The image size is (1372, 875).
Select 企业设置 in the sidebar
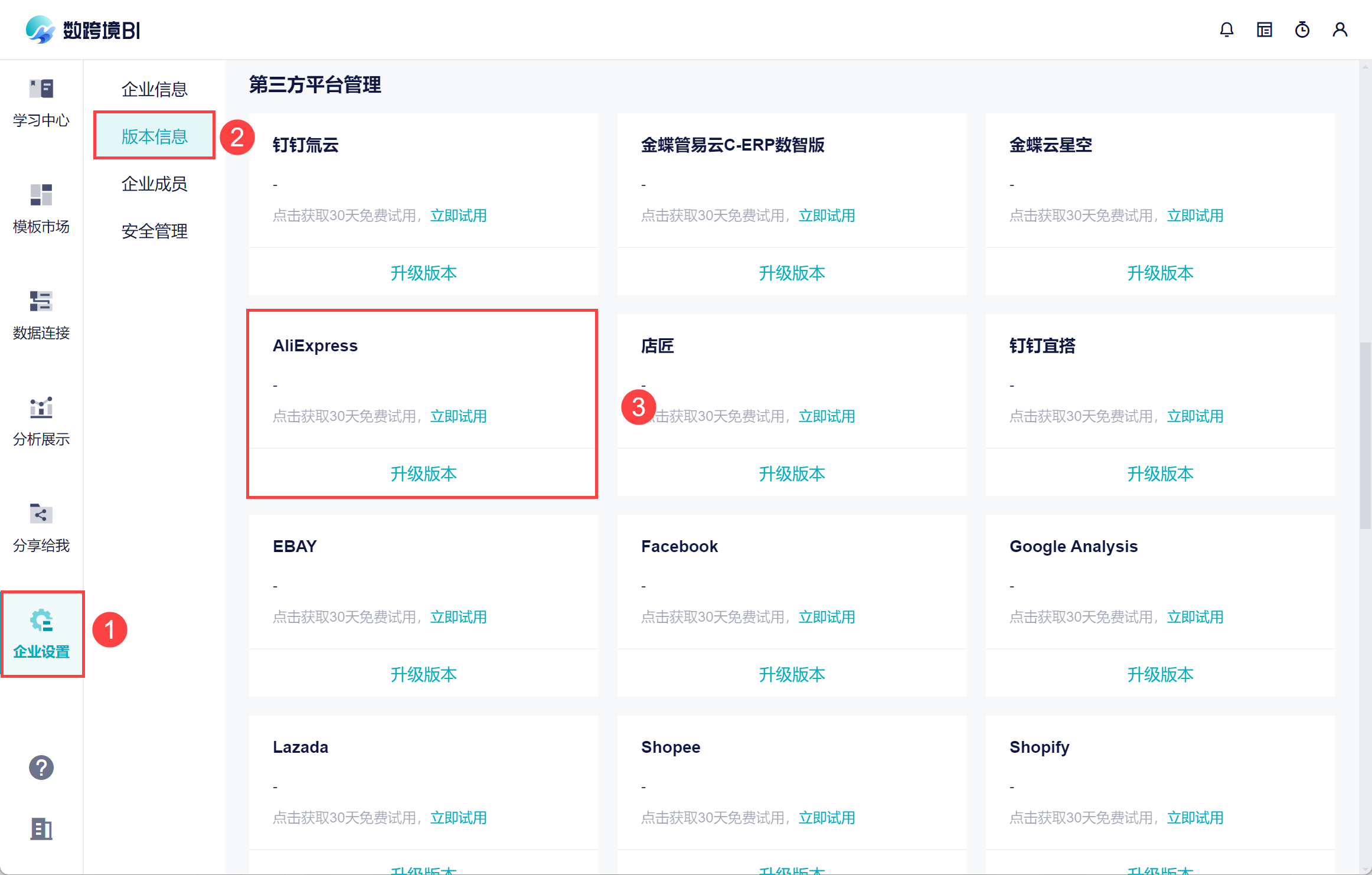click(x=42, y=634)
